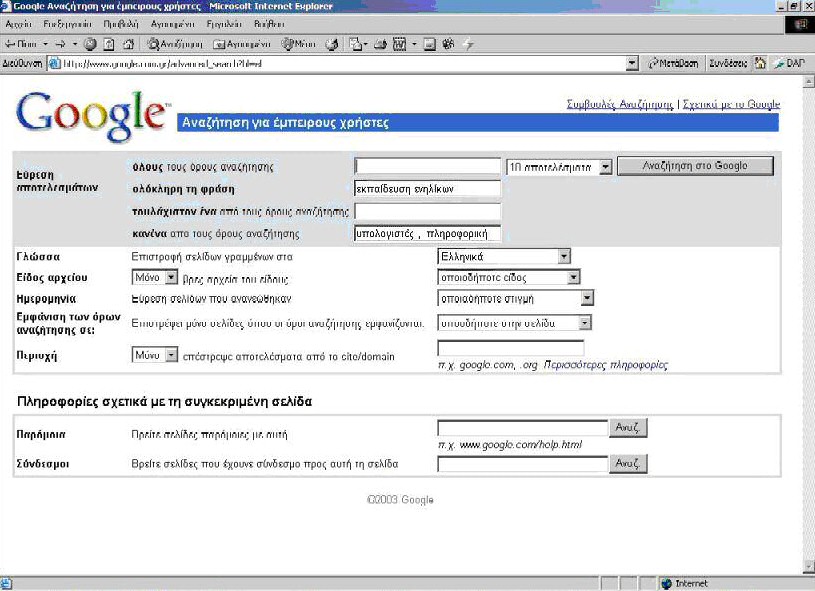Click the house icon beside Συνδέσεις

point(760,63)
